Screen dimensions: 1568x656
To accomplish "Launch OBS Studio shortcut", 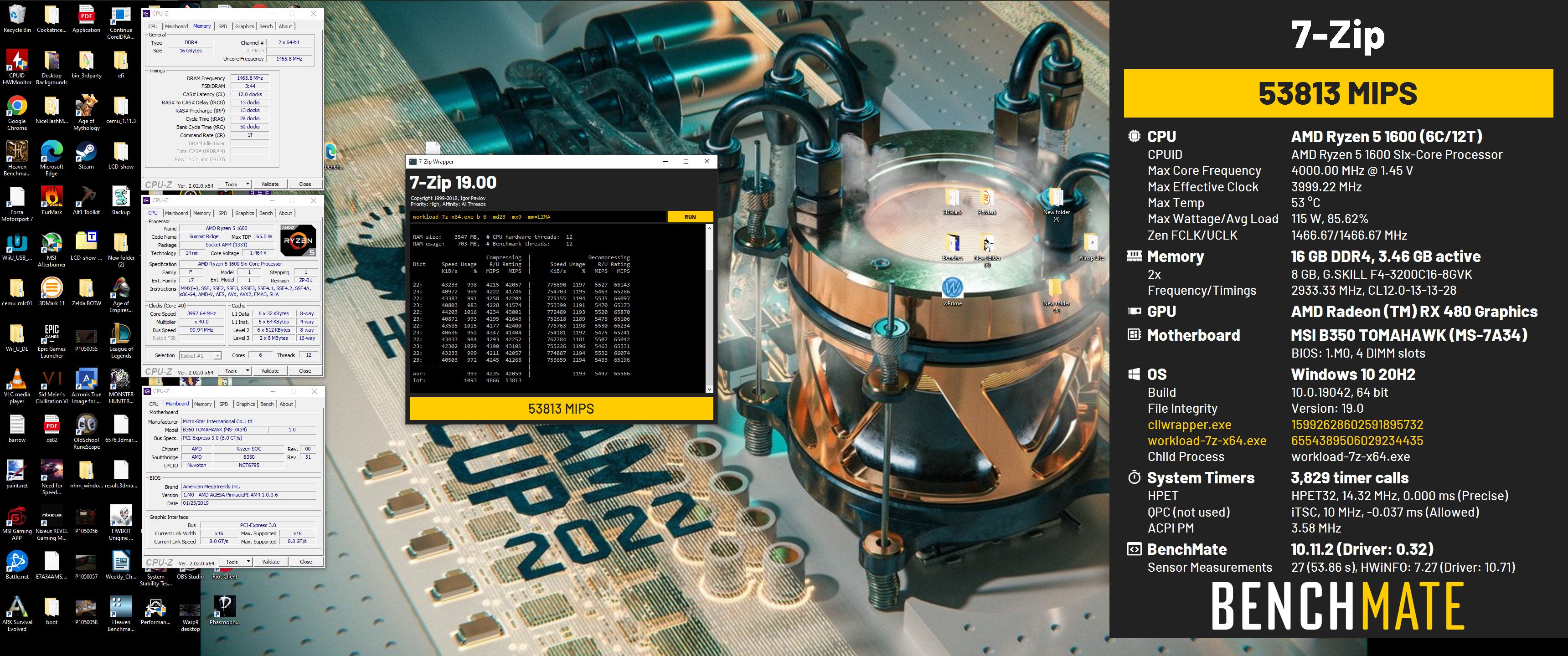I will [190, 576].
